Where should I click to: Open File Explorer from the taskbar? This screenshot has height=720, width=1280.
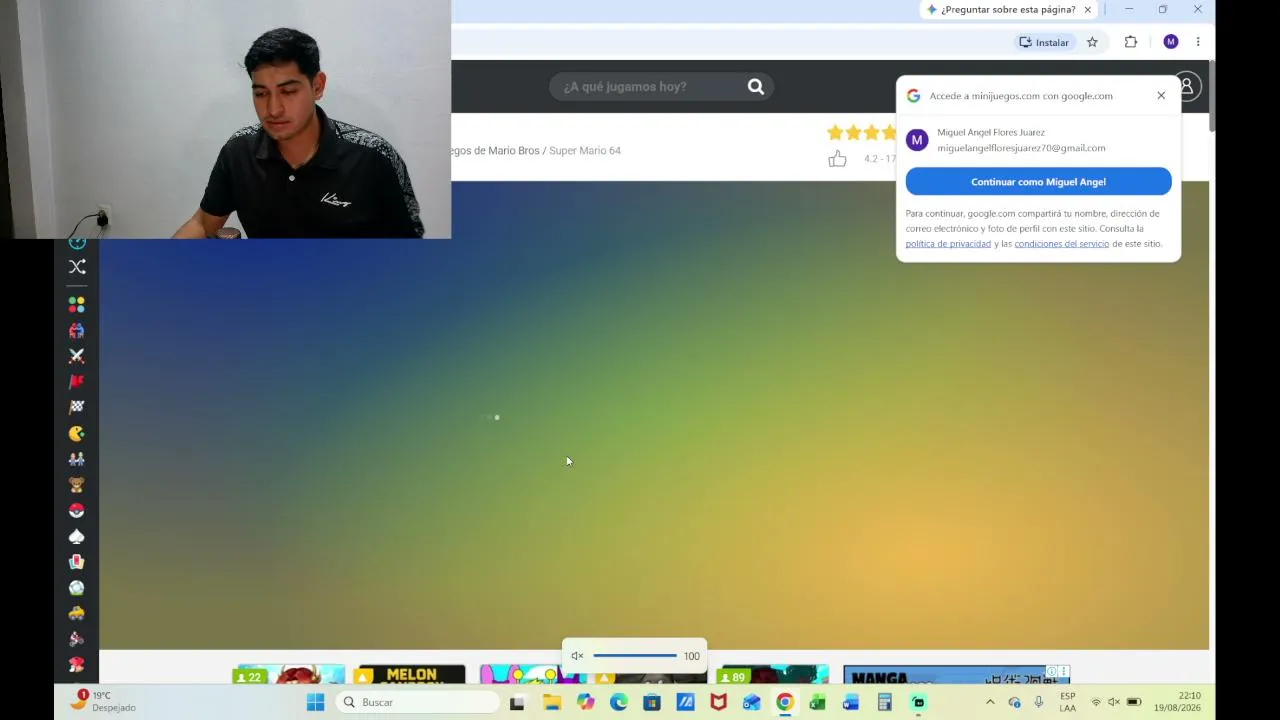[552, 702]
